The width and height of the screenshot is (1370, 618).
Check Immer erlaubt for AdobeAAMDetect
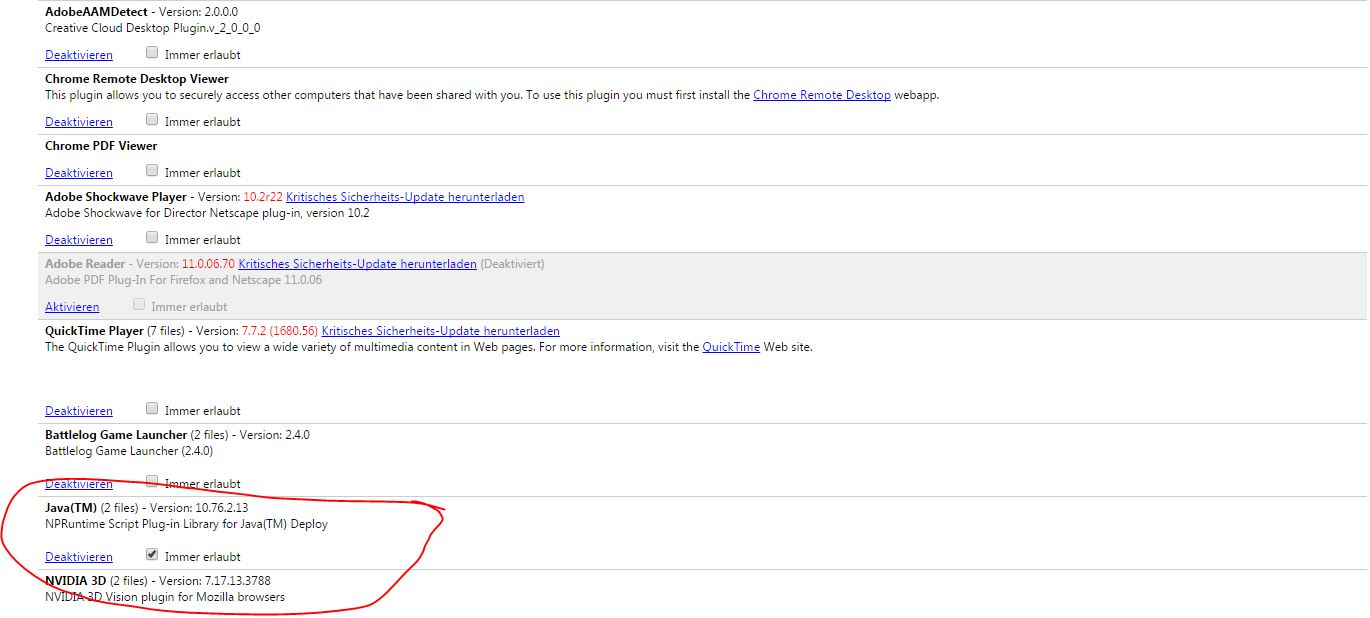[x=152, y=53]
